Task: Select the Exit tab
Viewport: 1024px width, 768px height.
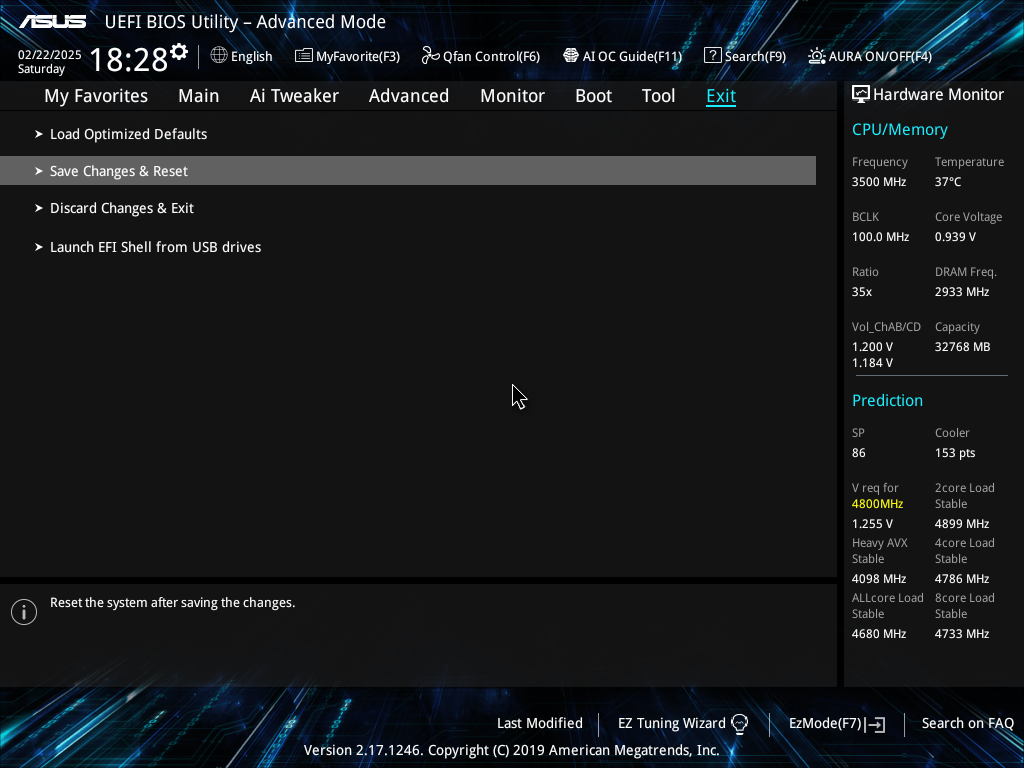Action: [x=721, y=96]
